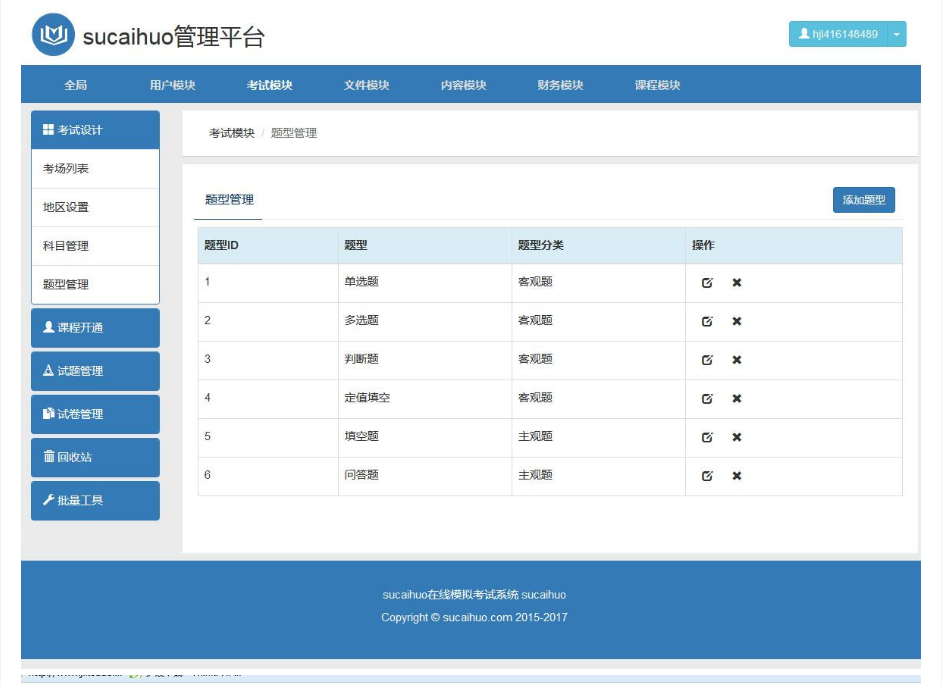Delete the 单选题 question type

pyautogui.click(x=737, y=282)
